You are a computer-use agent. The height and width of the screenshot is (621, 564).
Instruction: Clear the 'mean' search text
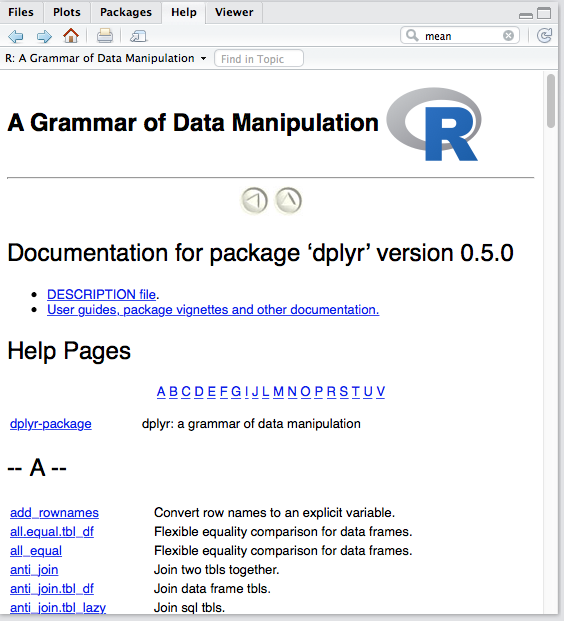tap(508, 36)
